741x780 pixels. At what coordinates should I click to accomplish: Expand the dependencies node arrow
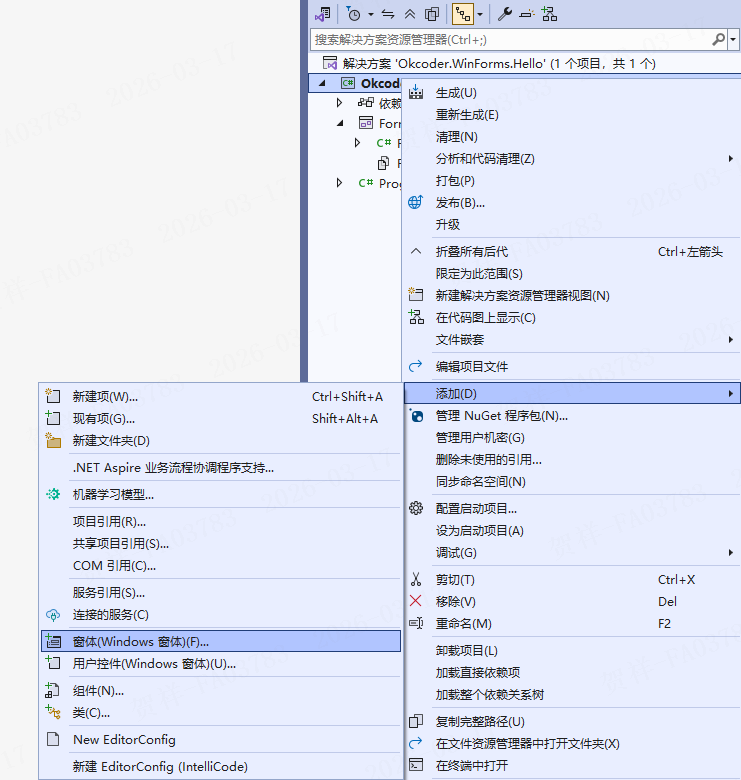coord(339,103)
